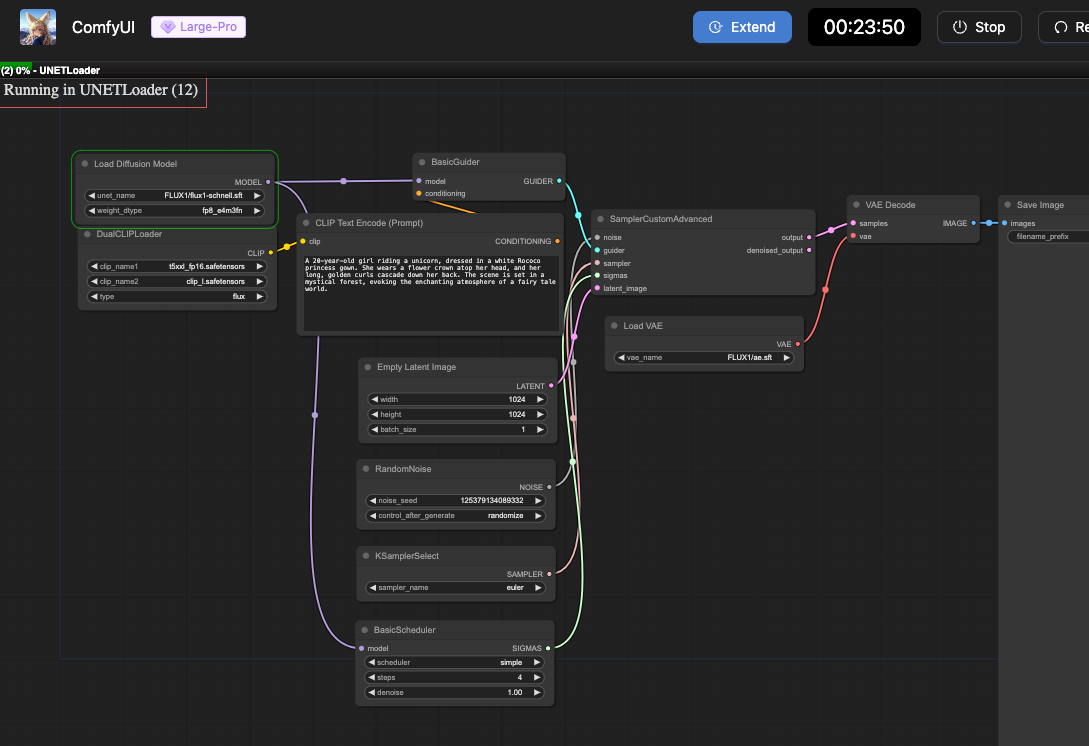Stop the running session
The height and width of the screenshot is (746, 1089).
(979, 27)
